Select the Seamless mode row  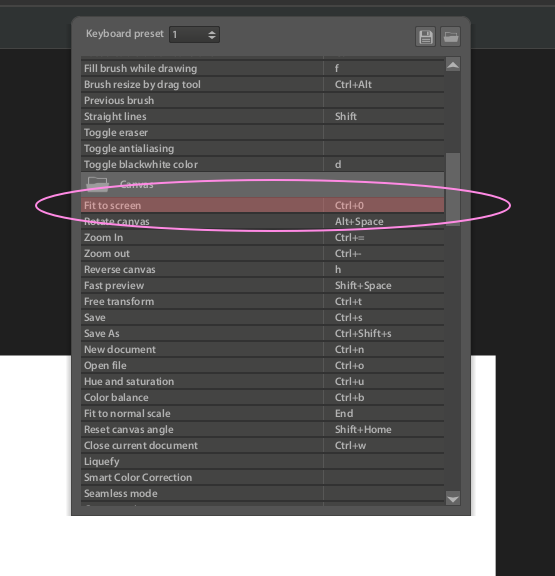(262, 493)
